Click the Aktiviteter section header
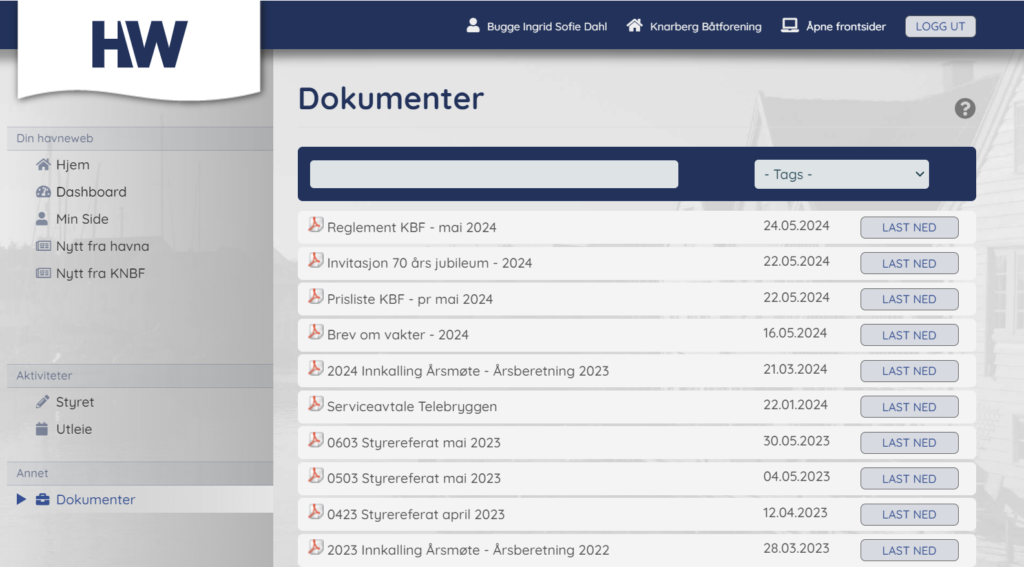Screen dimensions: 1024x567 44,376
